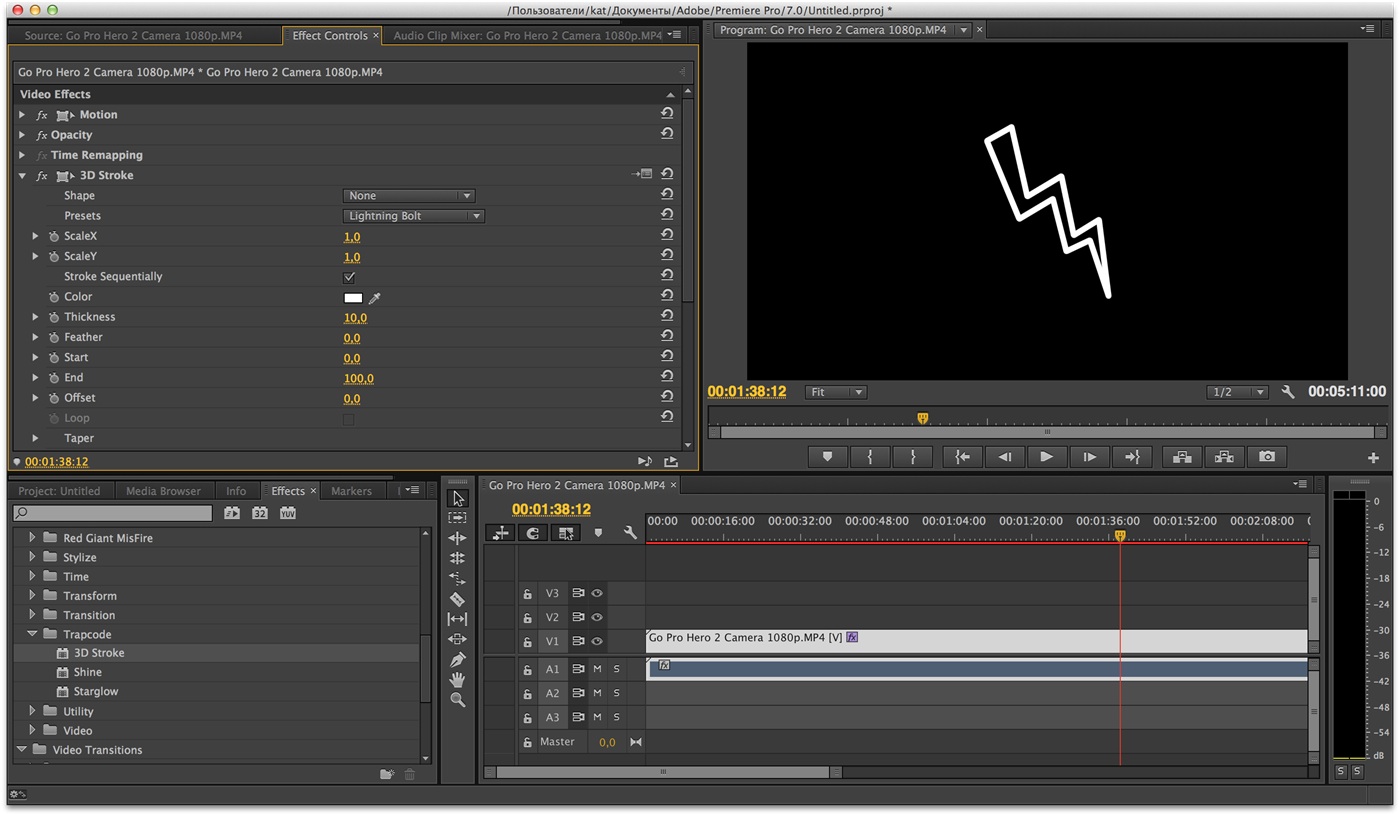Viewport: 1400px width, 815px height.
Task: Play the sequence in Program monitor
Action: (x=1047, y=457)
